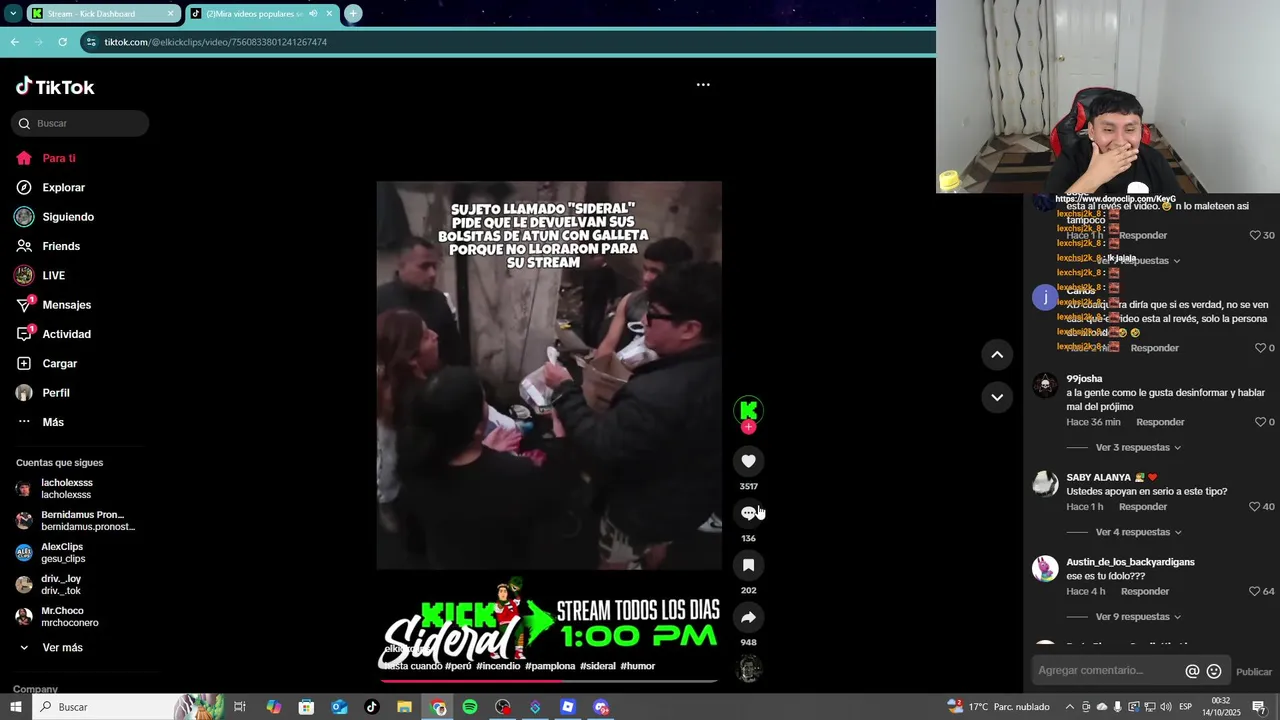This screenshot has width=1280, height=720.
Task: Like 99josha's comment
Action: (x=1260, y=422)
